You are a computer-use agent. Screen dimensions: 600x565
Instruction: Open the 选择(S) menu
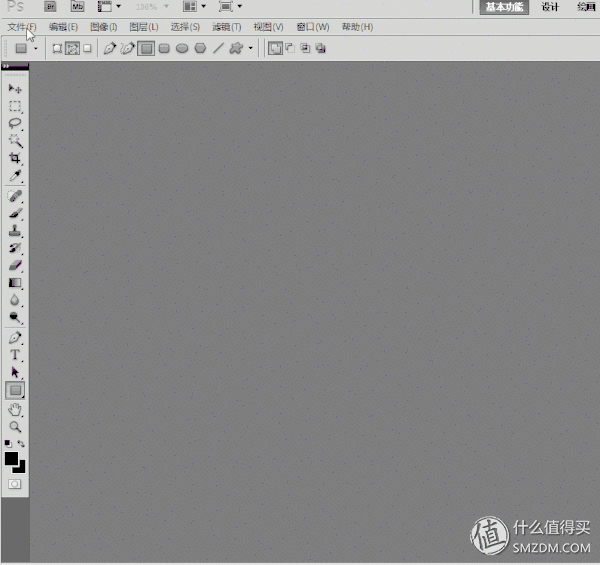[x=185, y=27]
